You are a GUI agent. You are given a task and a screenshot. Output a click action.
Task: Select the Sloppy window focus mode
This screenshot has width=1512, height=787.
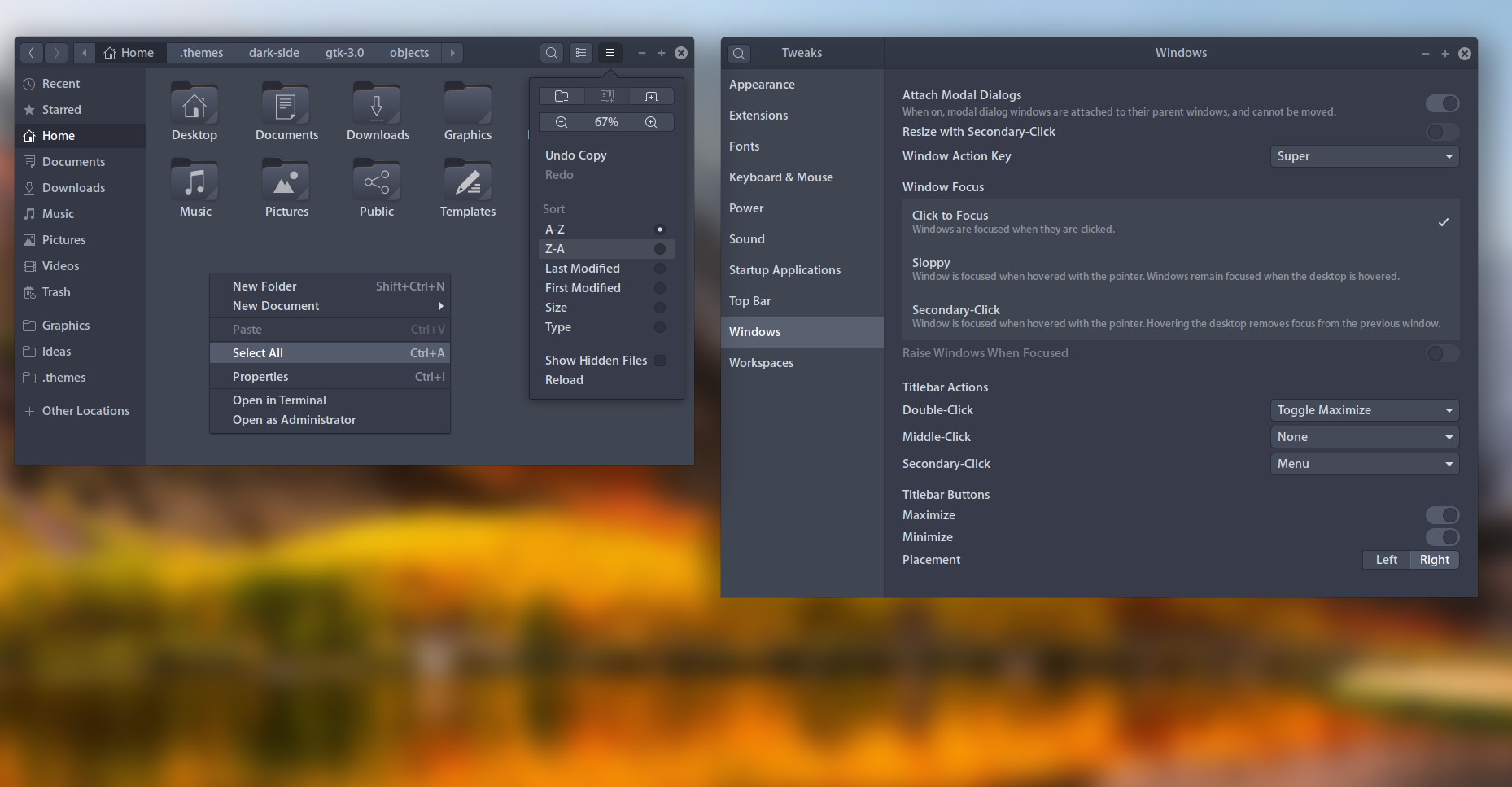click(1181, 269)
